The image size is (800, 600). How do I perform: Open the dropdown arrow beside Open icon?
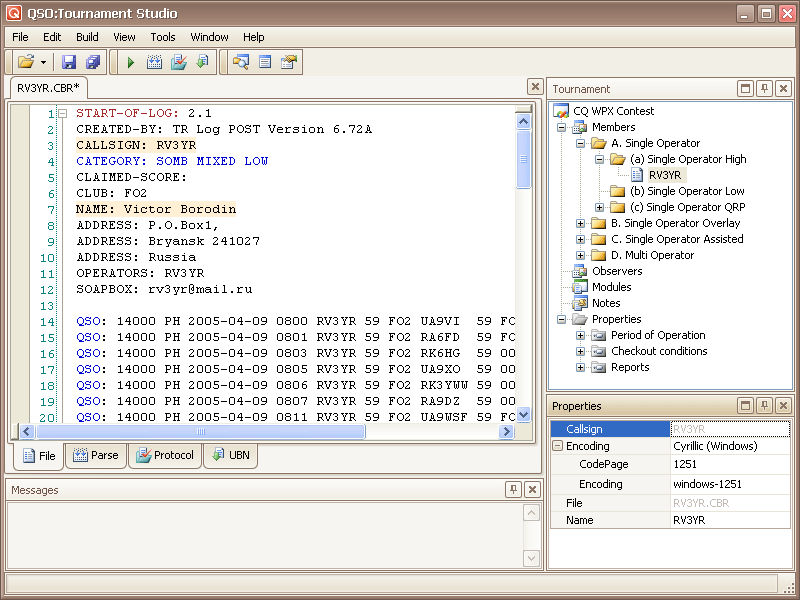(x=43, y=62)
